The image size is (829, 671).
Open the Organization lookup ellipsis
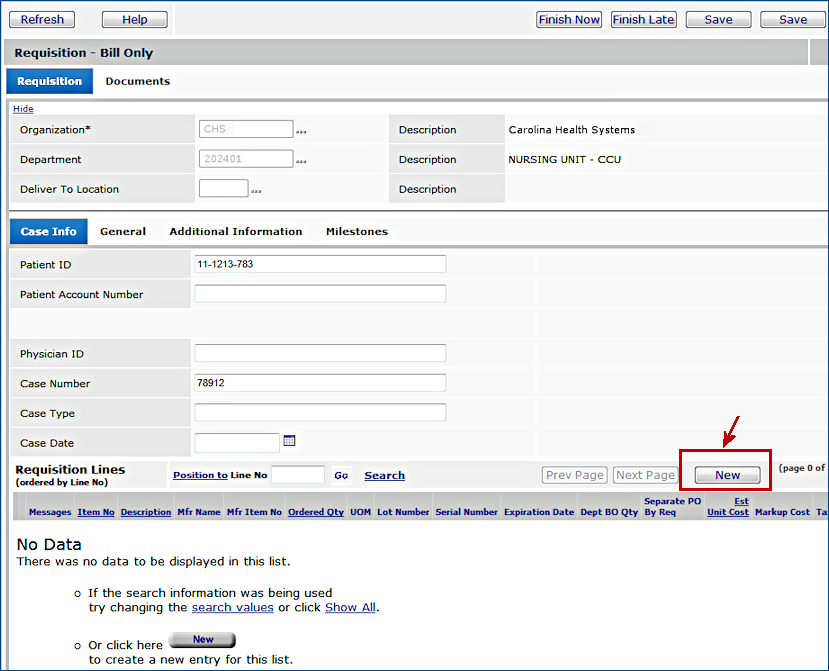(x=300, y=131)
